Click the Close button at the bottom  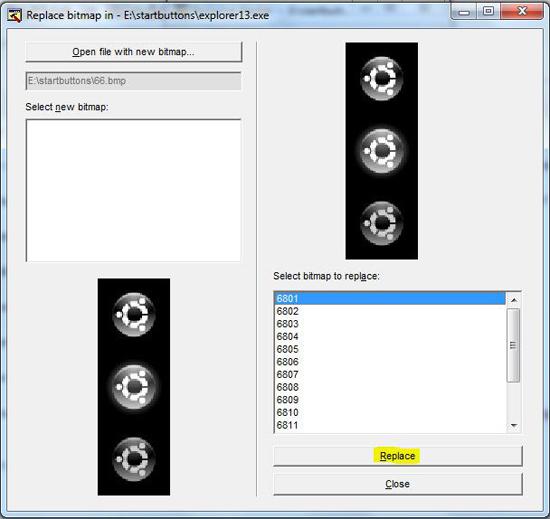398,484
